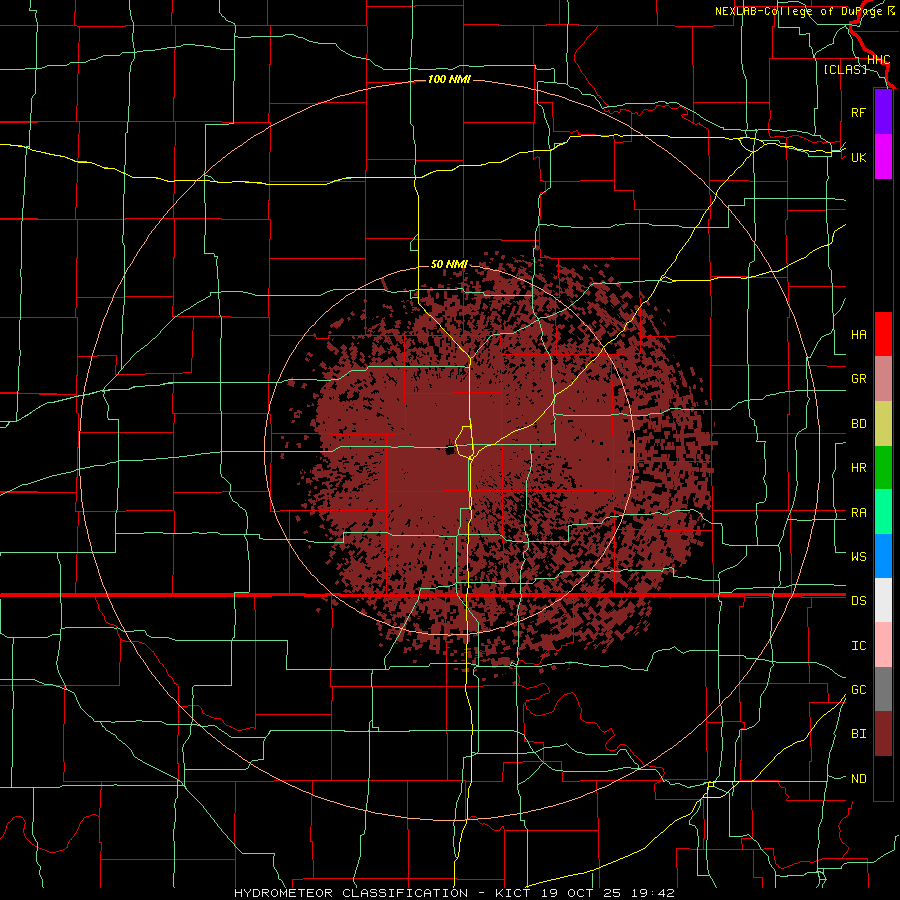Viewport: 900px width, 900px height.
Task: Click the mint green RA swatch
Action: [x=883, y=512]
